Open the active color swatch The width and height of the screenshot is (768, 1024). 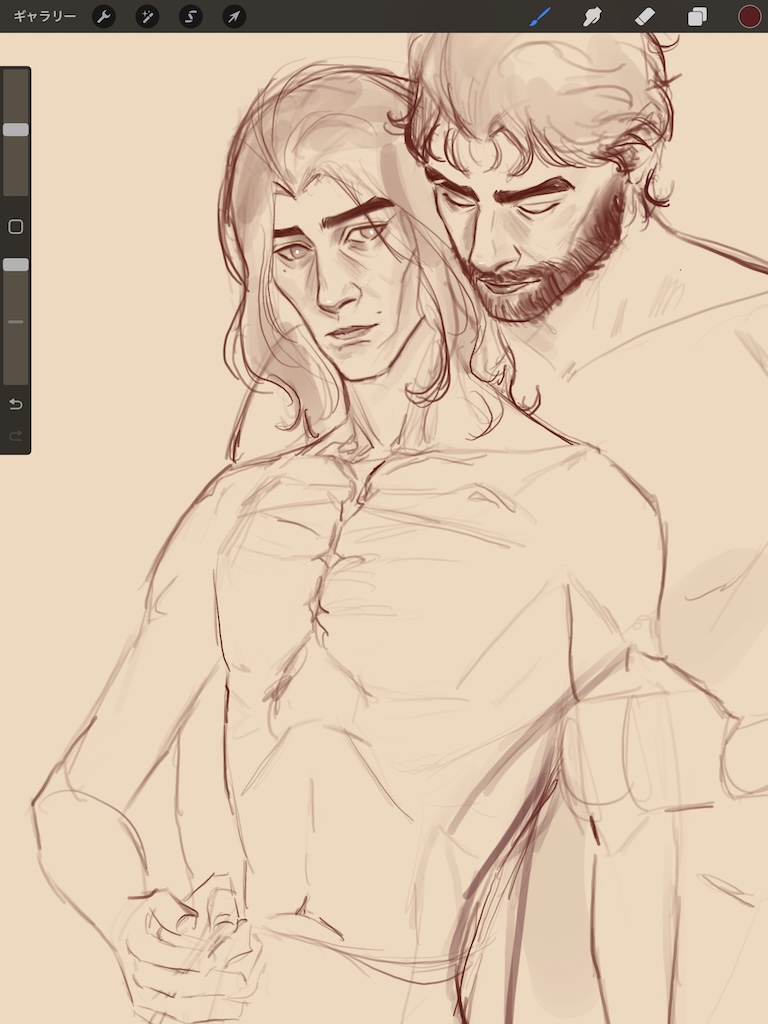(749, 16)
